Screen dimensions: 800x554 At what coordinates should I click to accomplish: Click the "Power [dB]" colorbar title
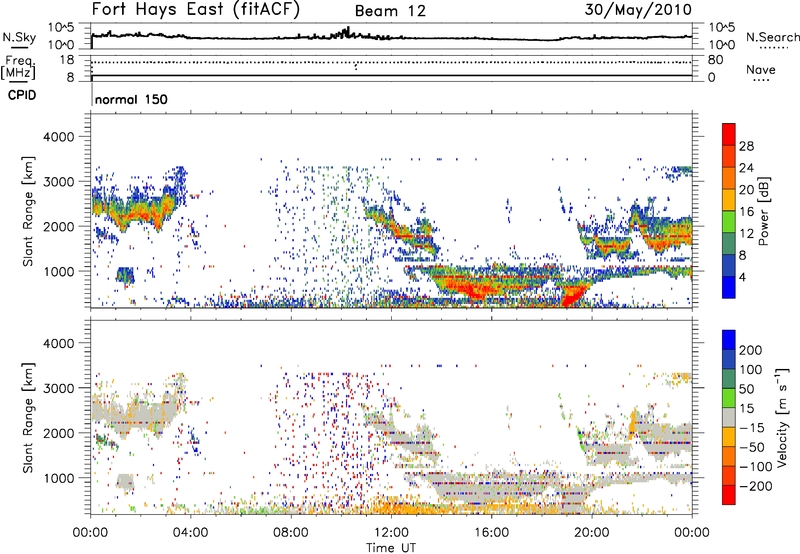click(x=763, y=211)
